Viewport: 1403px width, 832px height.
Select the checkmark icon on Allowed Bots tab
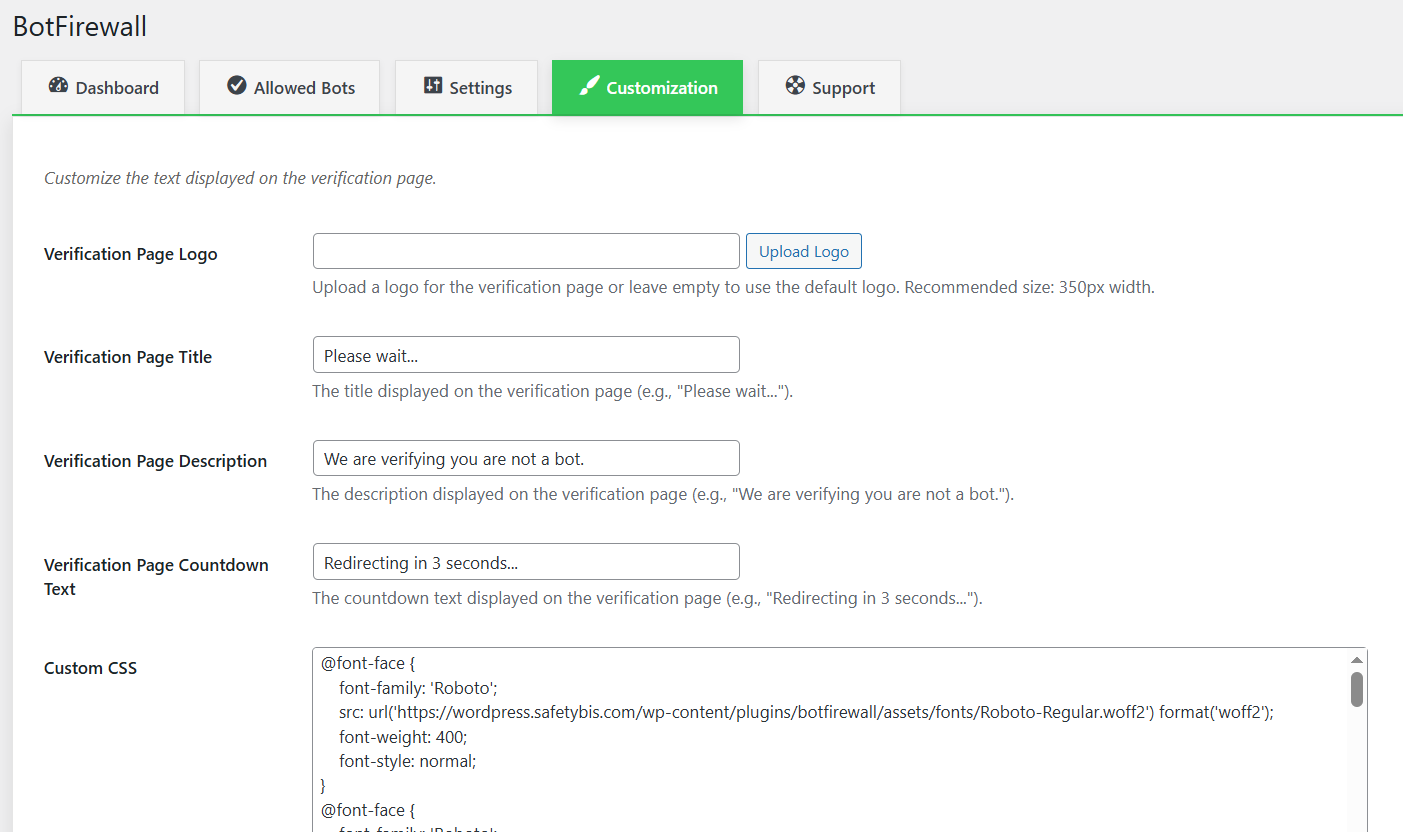point(236,87)
